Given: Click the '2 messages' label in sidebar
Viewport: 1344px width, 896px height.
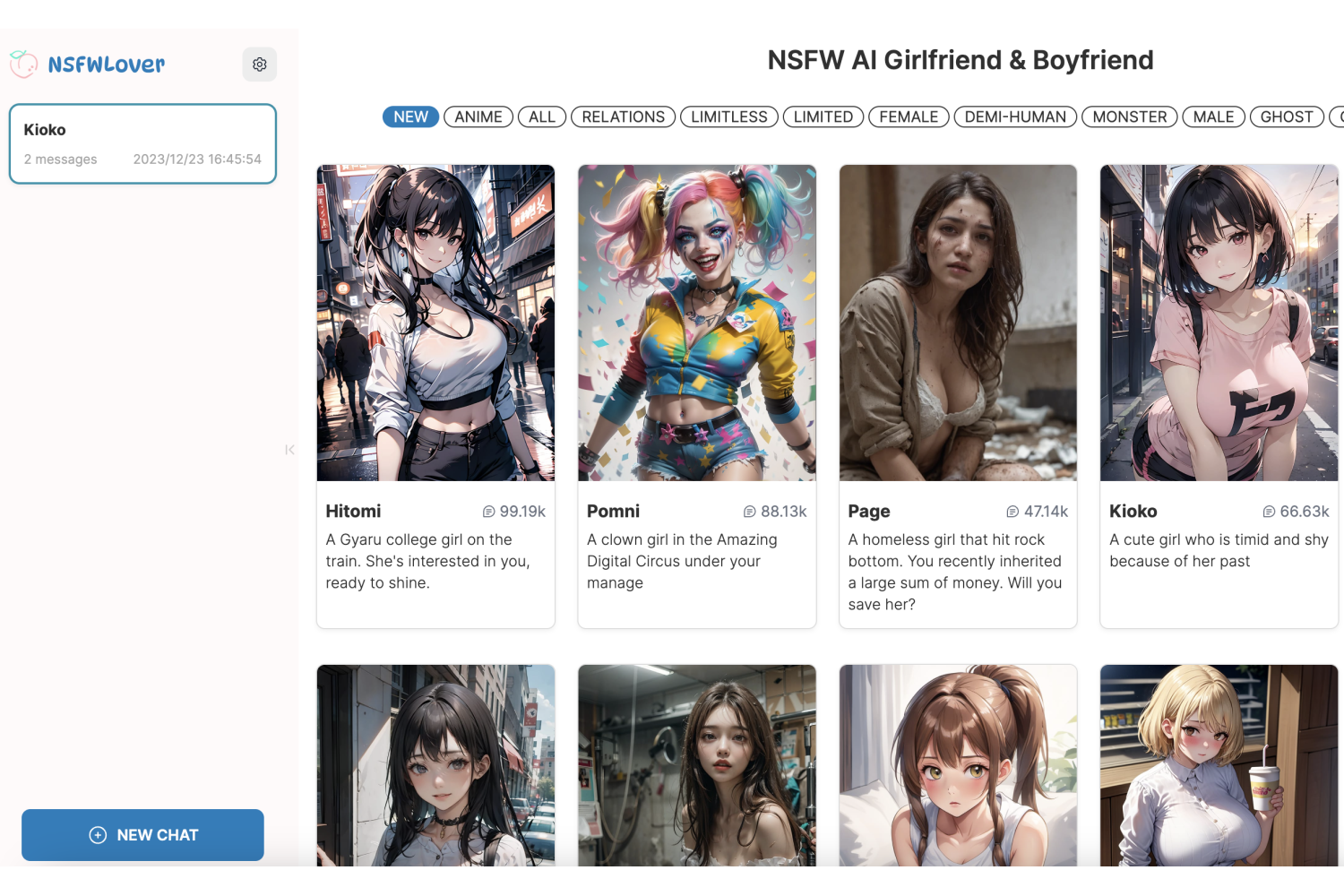Looking at the screenshot, I should [x=60, y=159].
